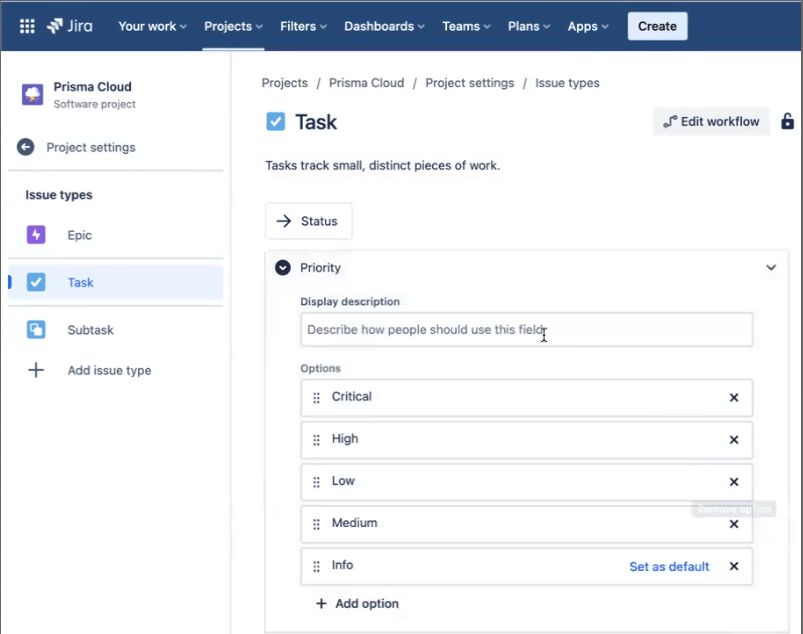Select Subtask in issue types list

click(x=90, y=330)
